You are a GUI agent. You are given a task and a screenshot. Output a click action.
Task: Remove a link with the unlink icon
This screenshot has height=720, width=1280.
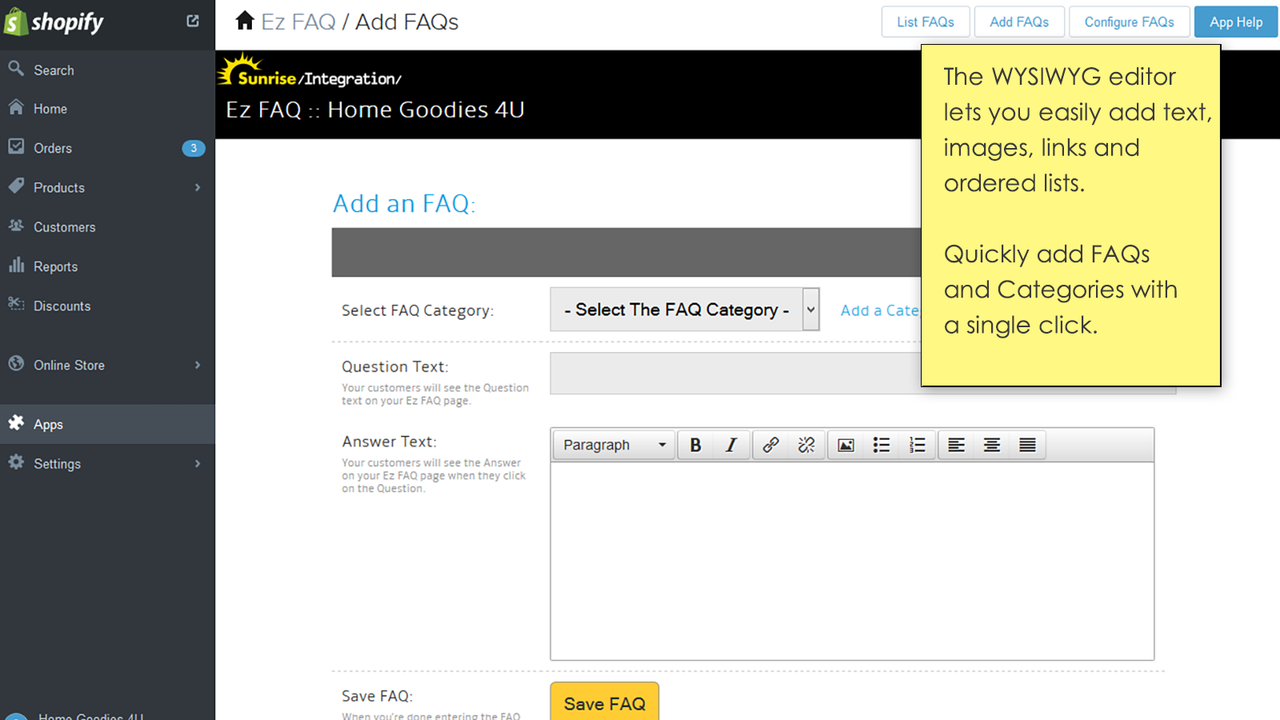tap(806, 444)
